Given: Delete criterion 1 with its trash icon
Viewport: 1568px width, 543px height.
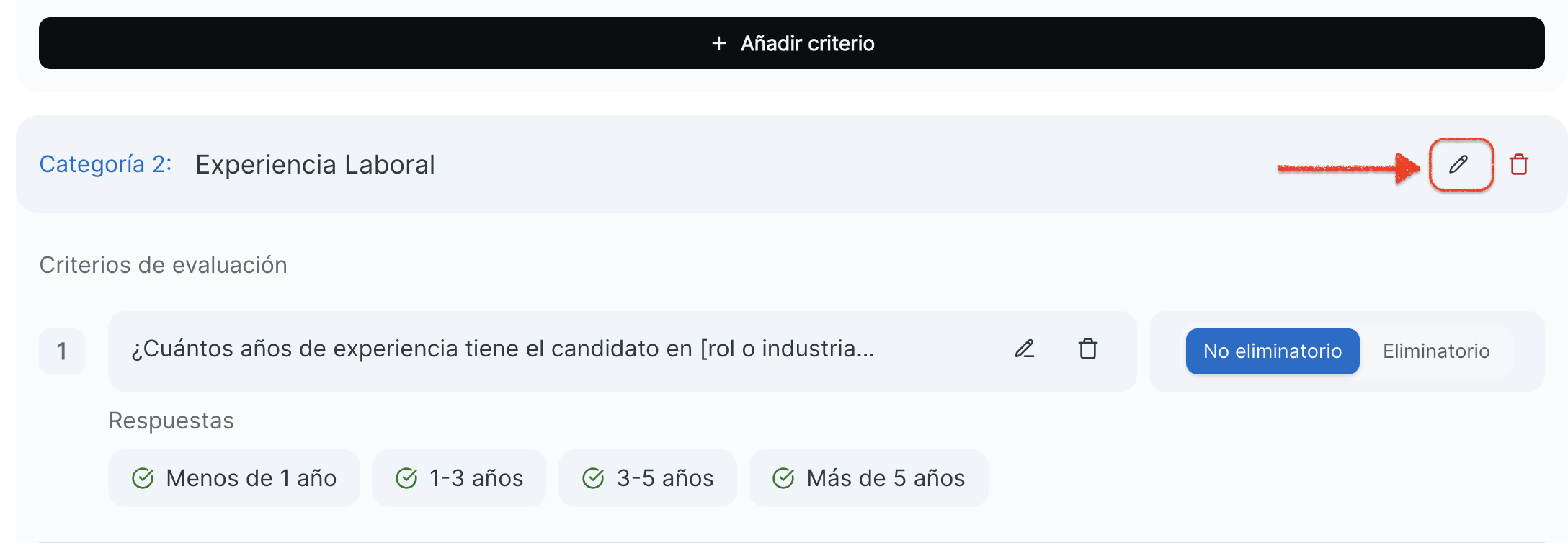Looking at the screenshot, I should tap(1087, 349).
